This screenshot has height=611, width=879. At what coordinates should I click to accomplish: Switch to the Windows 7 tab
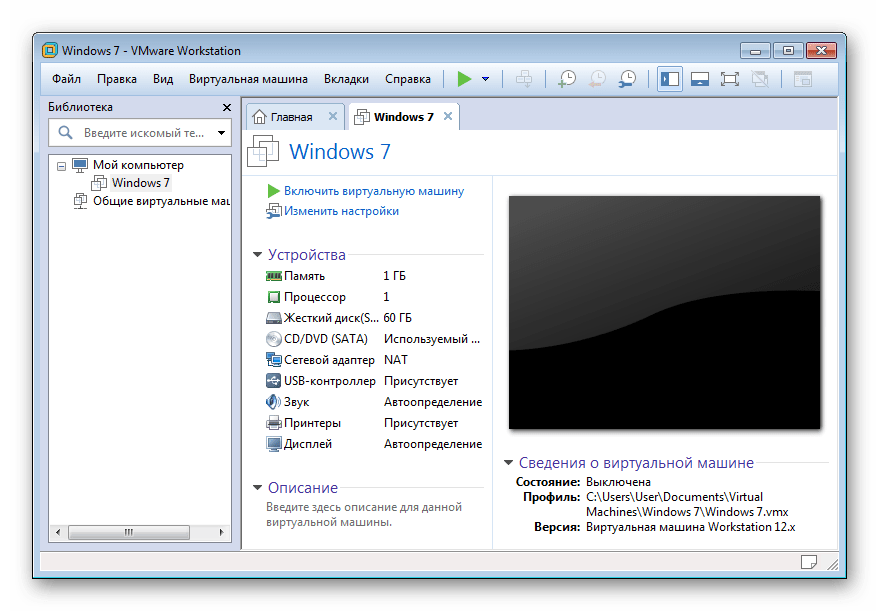403,117
